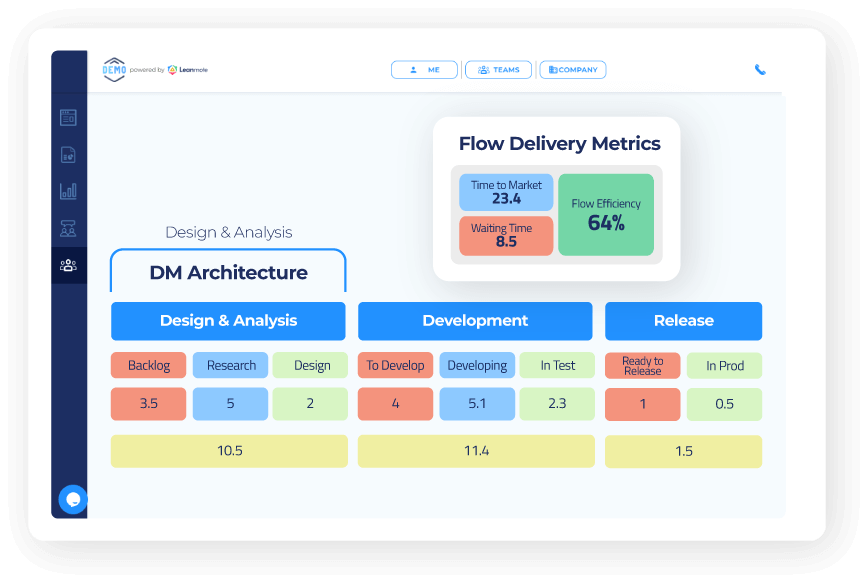Select the highlighted teams group sidebar icon

click(68, 265)
